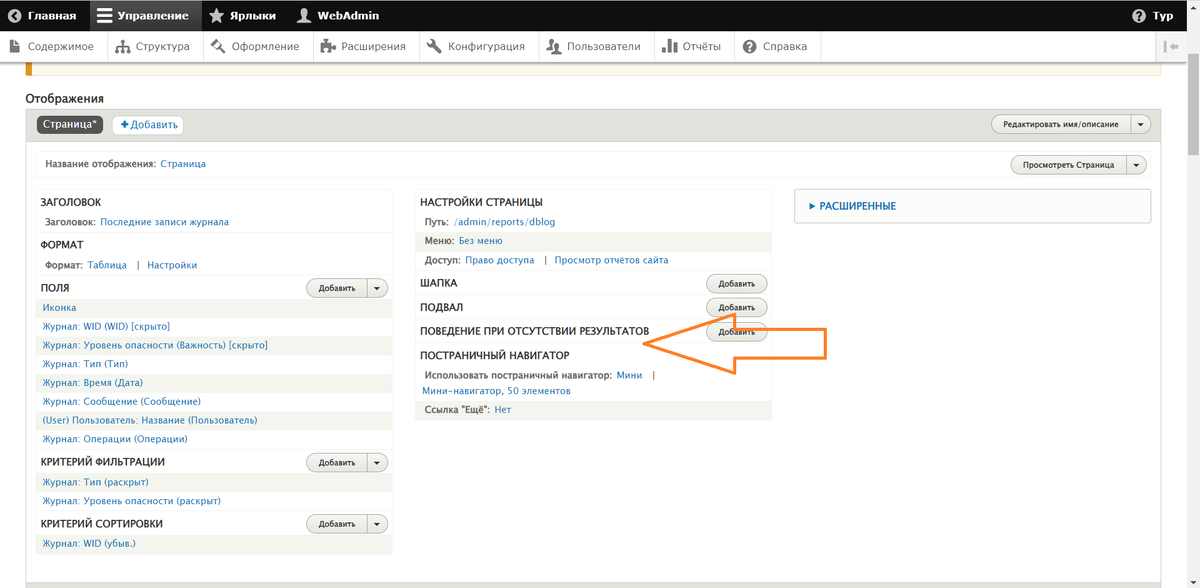Edit Ссылка "Ещё" value Нет

[503, 410]
